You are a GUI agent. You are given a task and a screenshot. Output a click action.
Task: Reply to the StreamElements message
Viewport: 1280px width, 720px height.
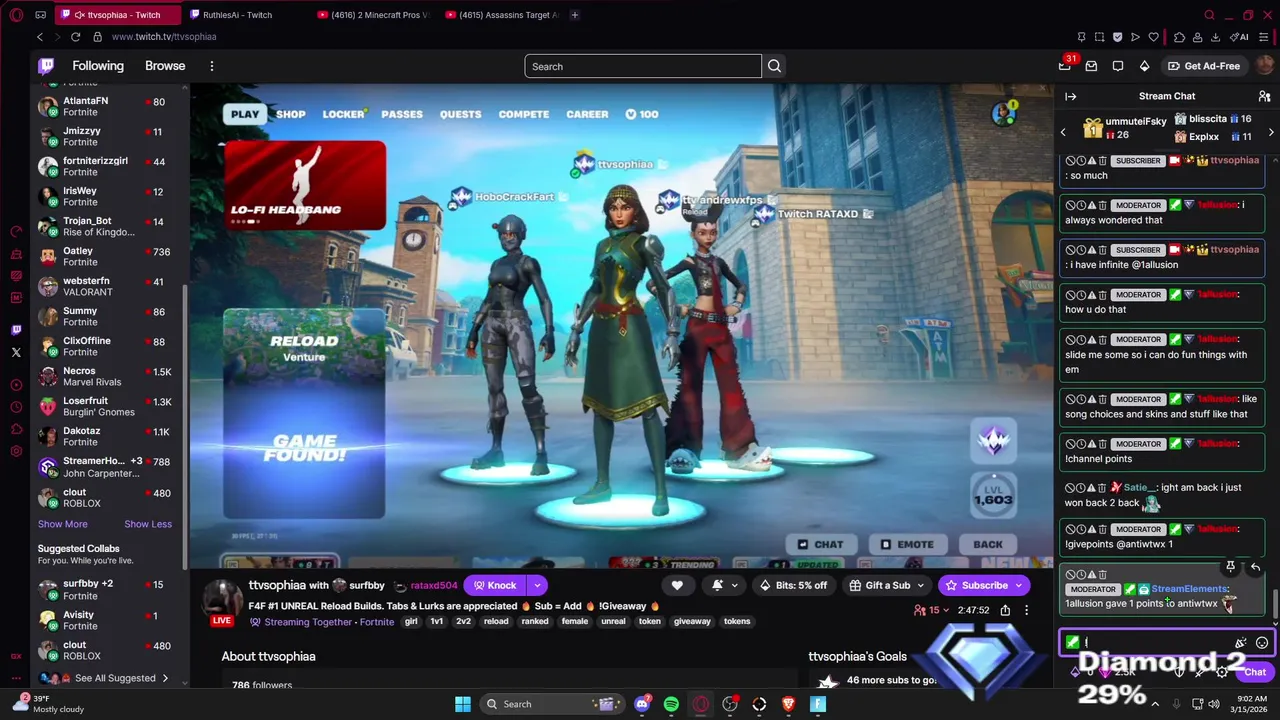(1255, 567)
